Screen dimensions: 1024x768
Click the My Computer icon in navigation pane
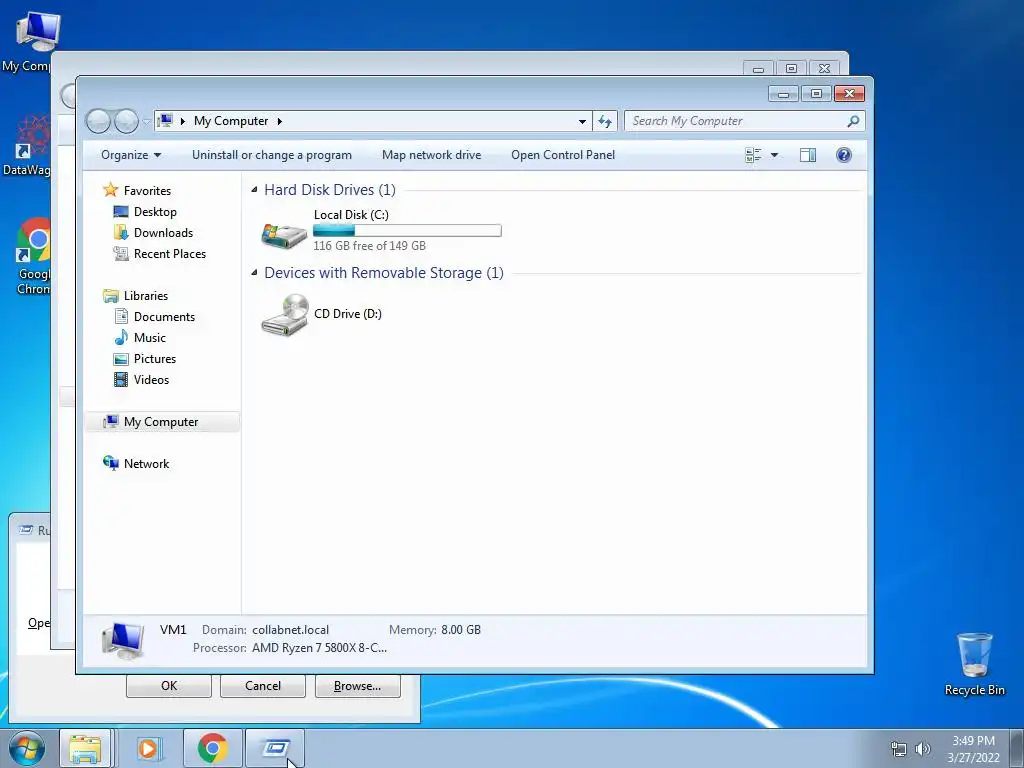point(110,422)
